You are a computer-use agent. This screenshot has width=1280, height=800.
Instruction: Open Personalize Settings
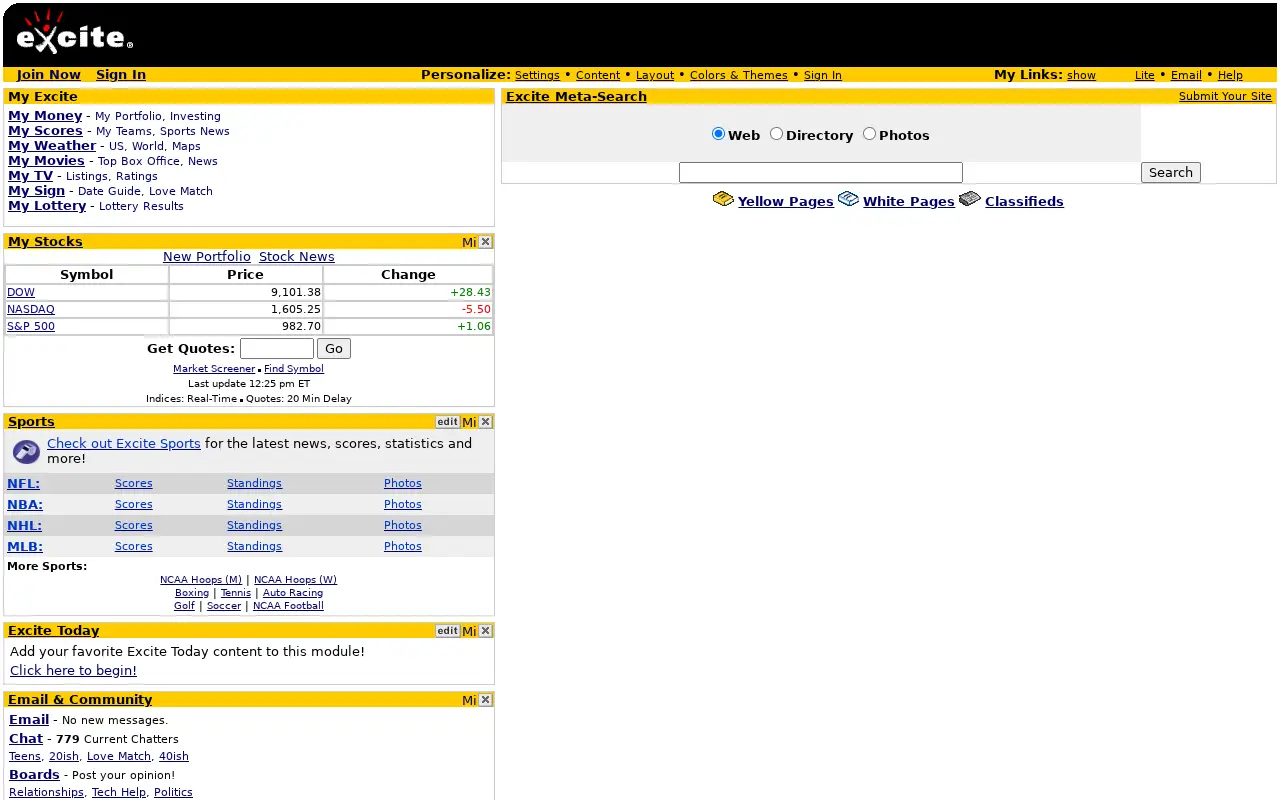coord(537,75)
